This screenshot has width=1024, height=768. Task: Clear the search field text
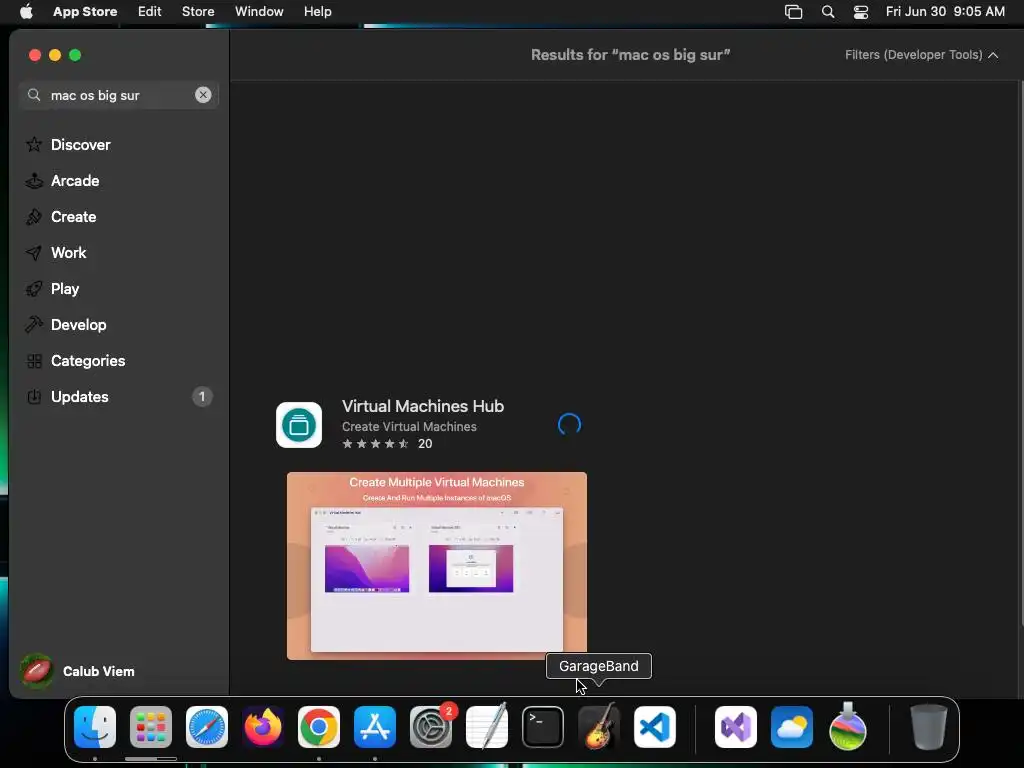[x=203, y=95]
